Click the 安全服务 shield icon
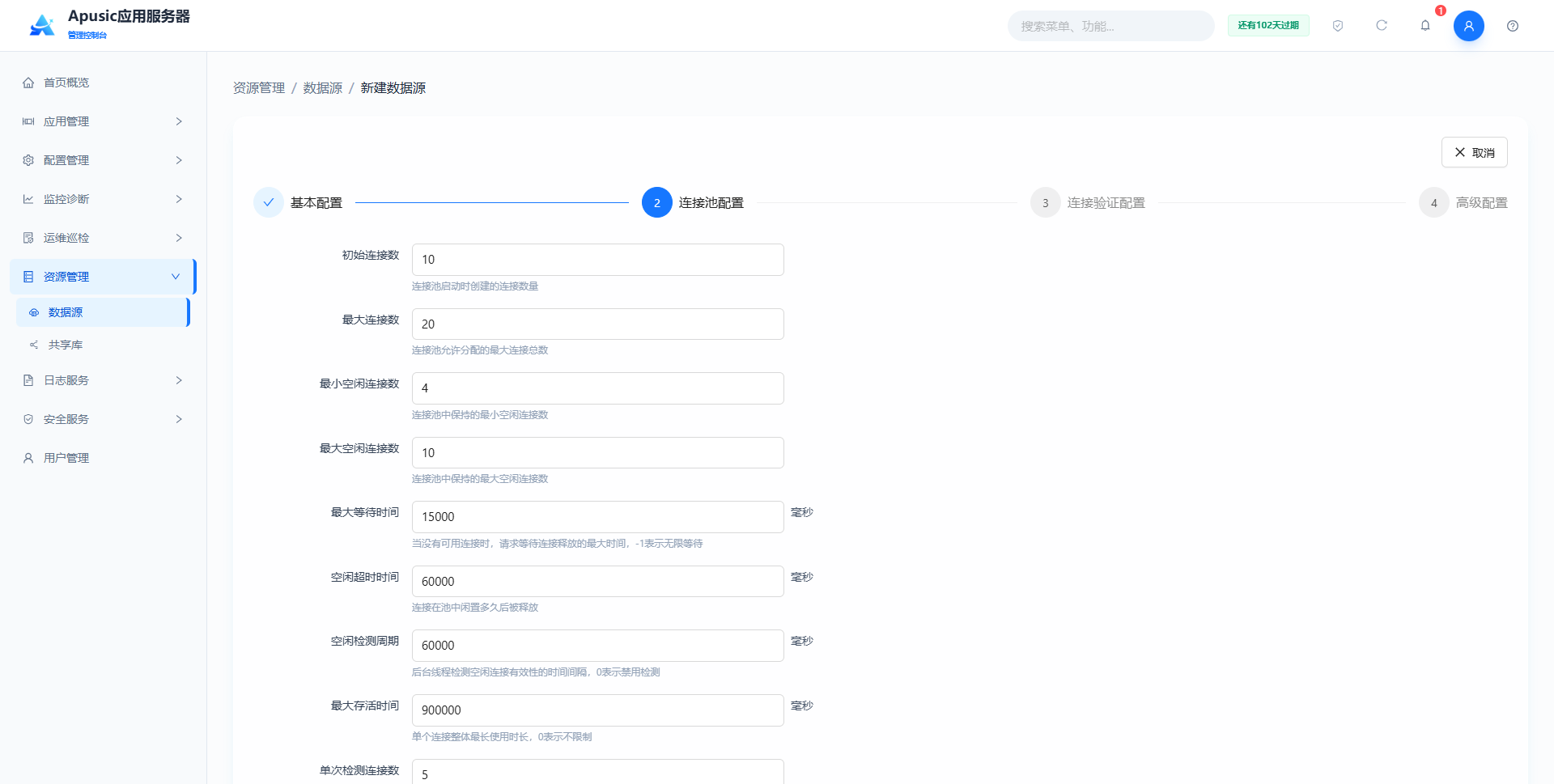 (28, 419)
